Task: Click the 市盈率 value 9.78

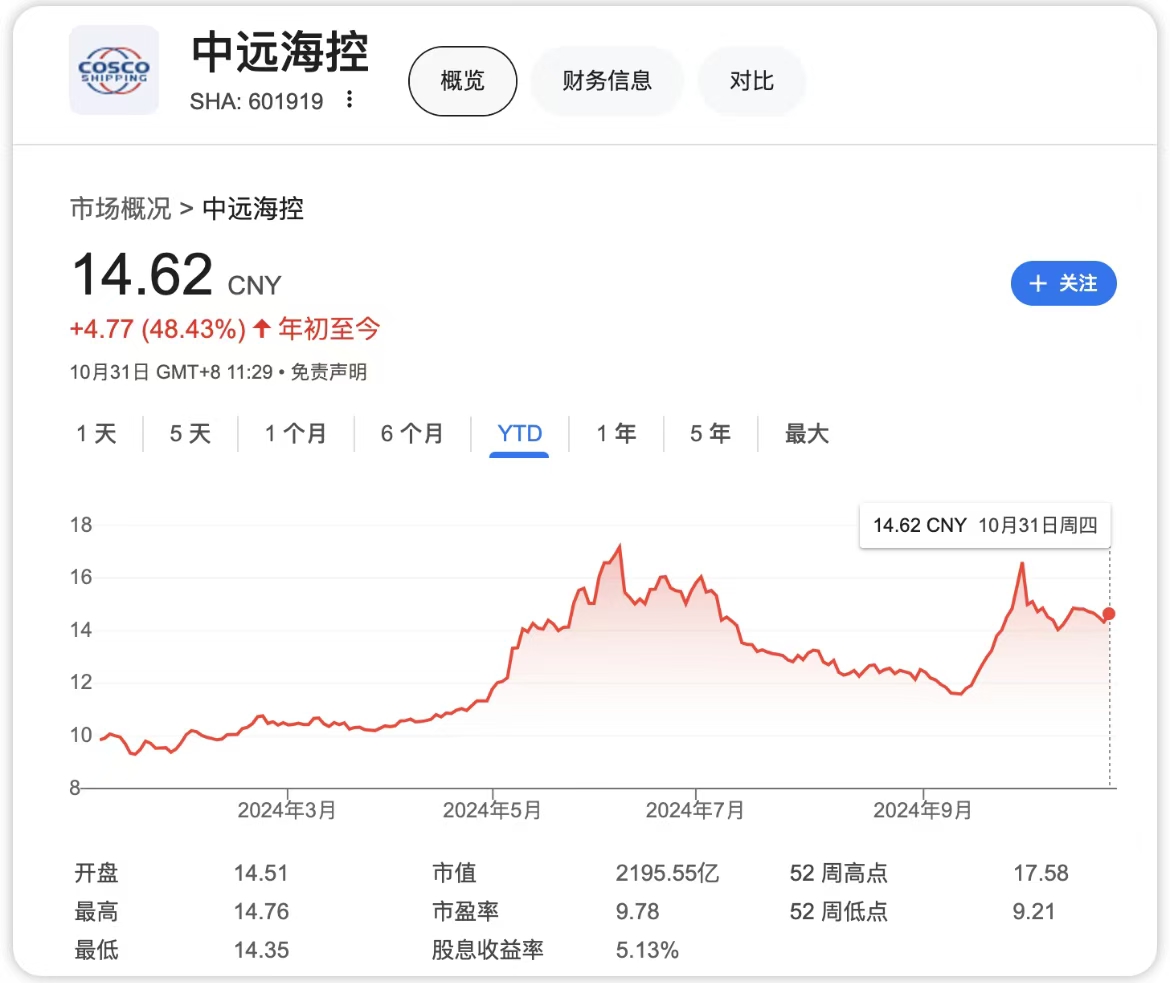Action: 637,911
